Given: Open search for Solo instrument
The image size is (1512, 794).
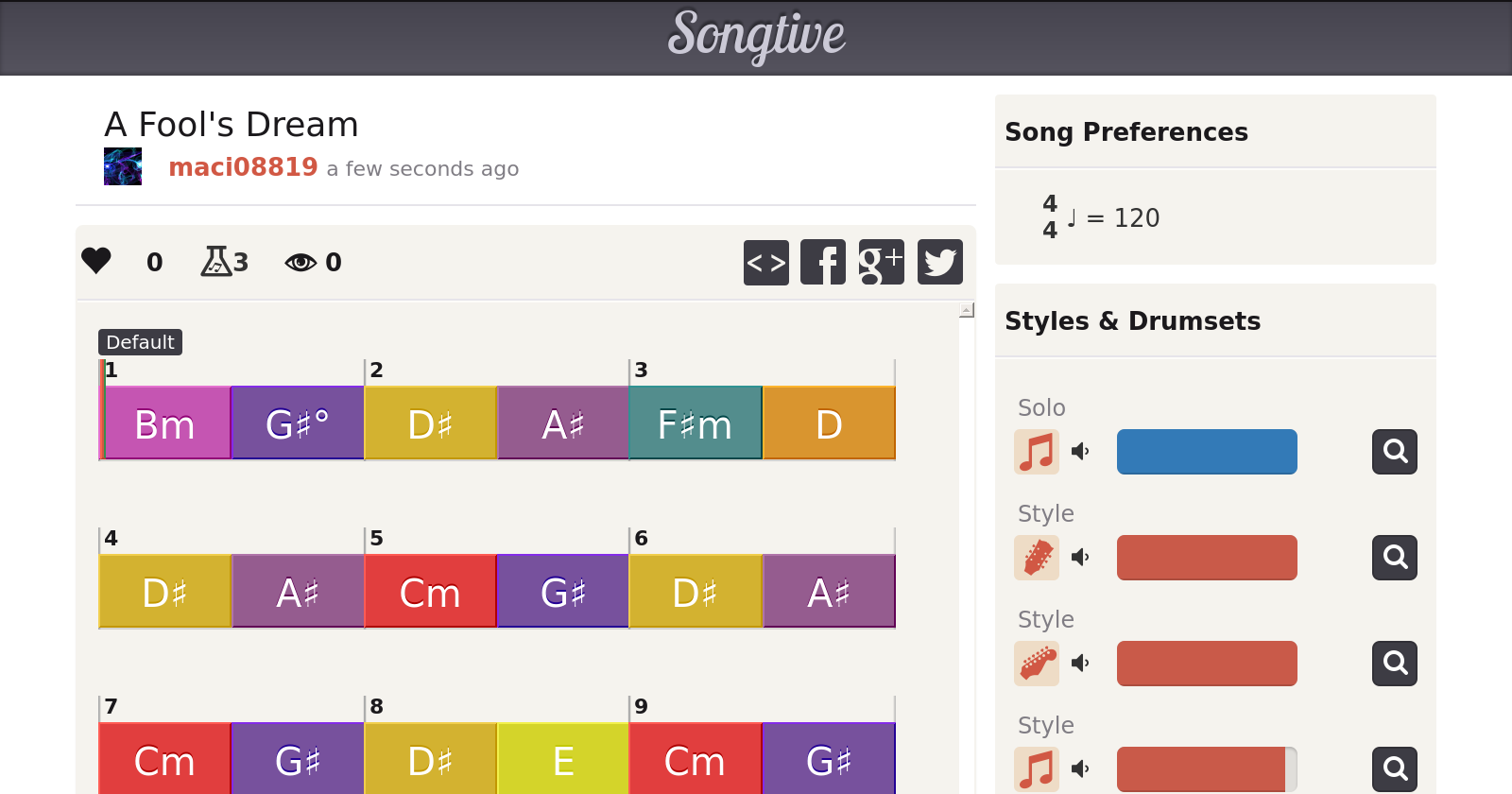Looking at the screenshot, I should 1394,452.
